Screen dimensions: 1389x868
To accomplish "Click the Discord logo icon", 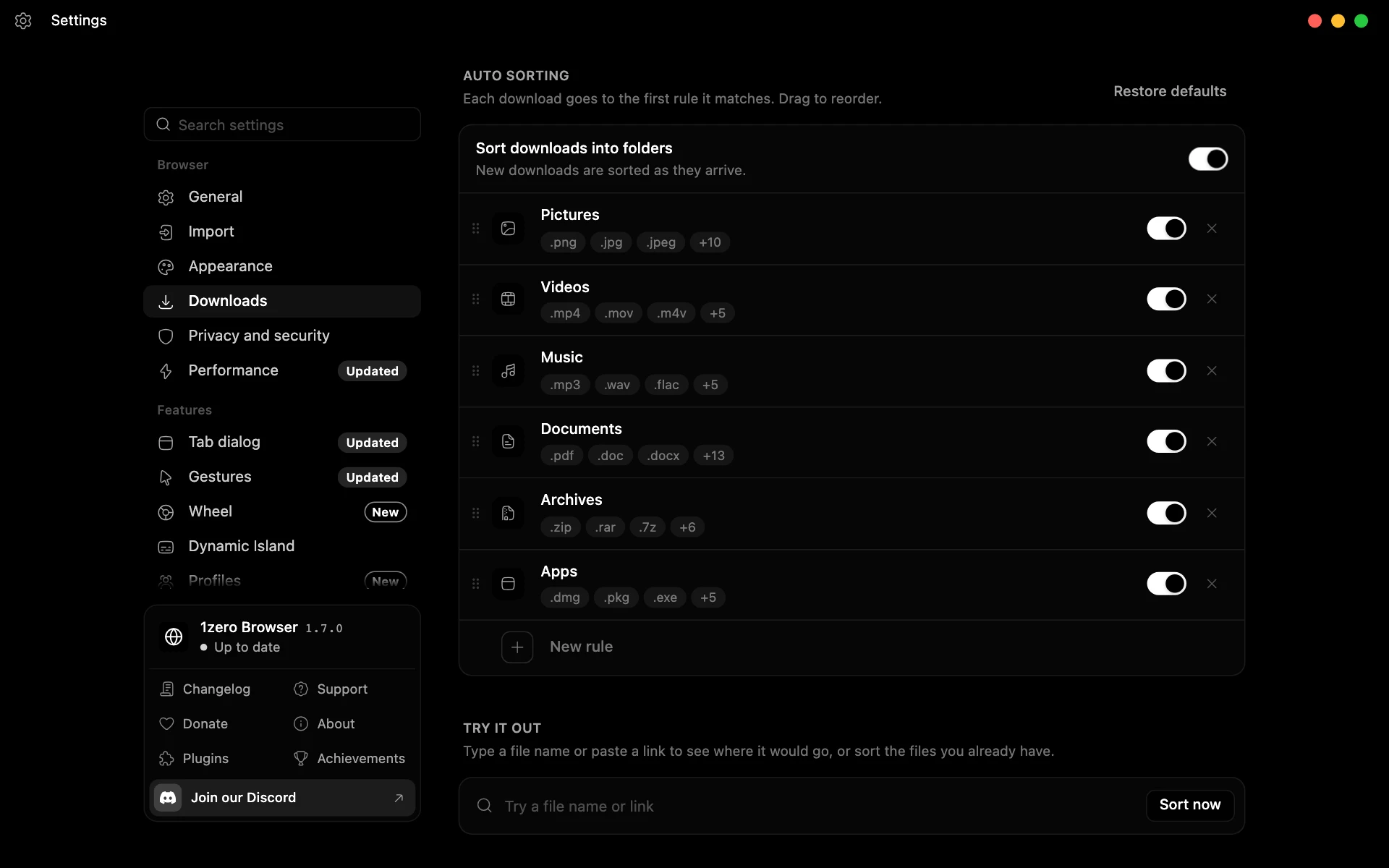I will [168, 798].
